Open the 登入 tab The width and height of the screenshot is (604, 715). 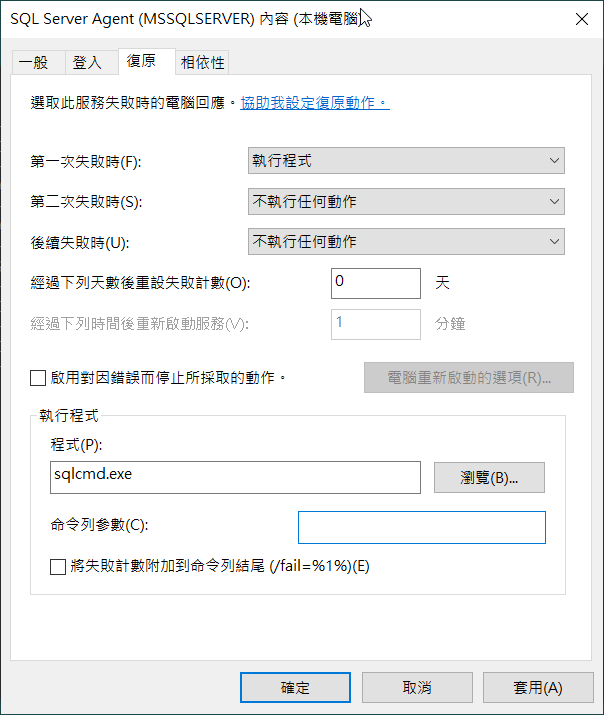click(x=87, y=62)
